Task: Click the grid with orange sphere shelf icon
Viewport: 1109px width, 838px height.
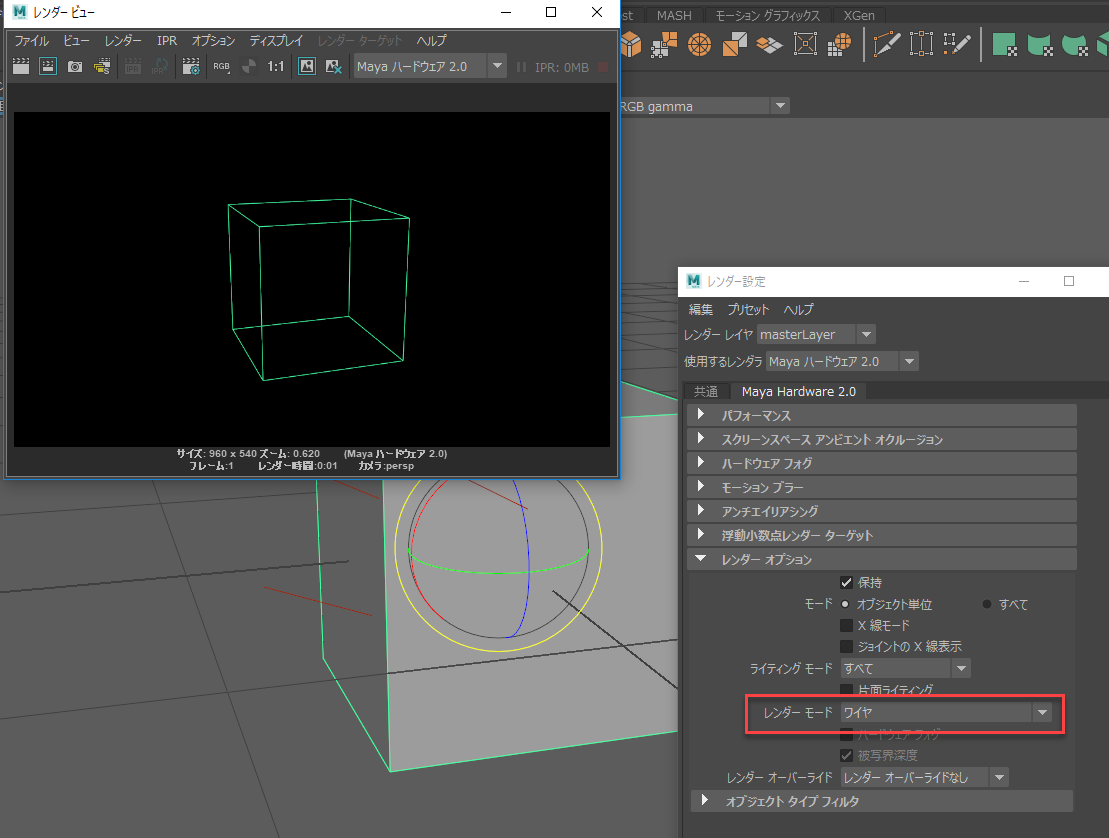Action: (x=840, y=45)
